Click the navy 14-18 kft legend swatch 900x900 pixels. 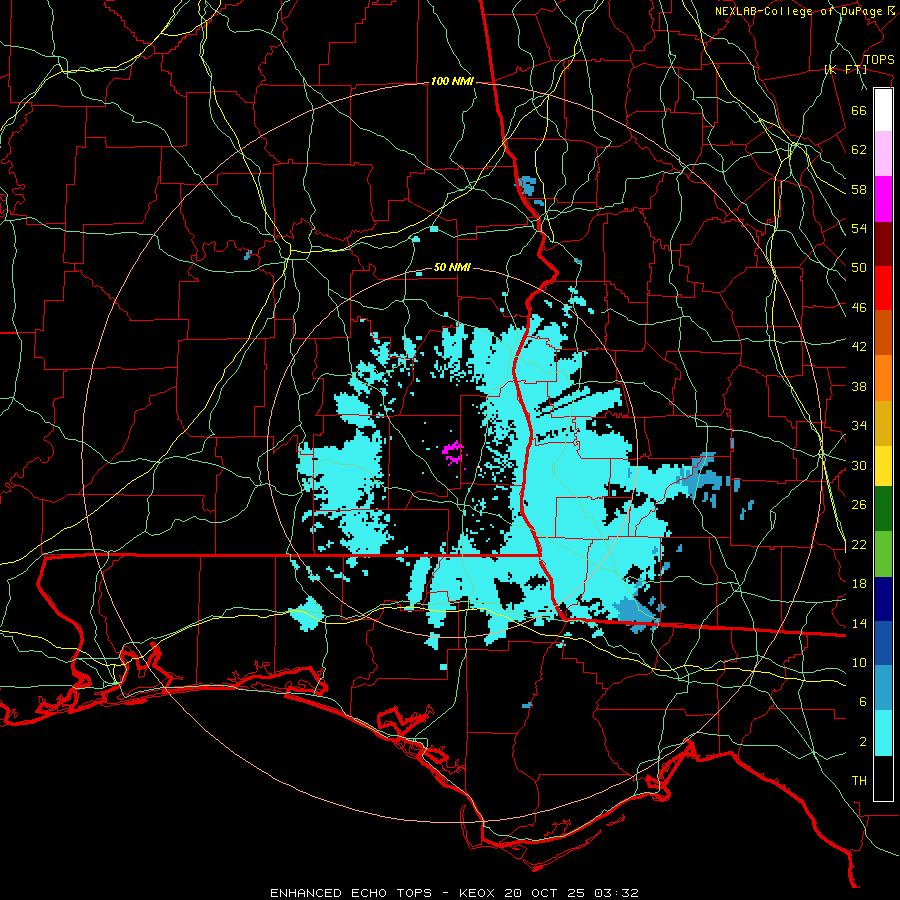(883, 599)
